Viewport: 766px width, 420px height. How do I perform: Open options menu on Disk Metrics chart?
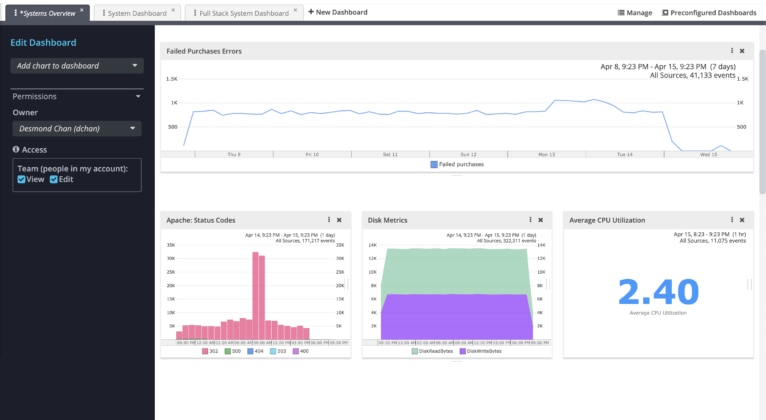pos(531,219)
